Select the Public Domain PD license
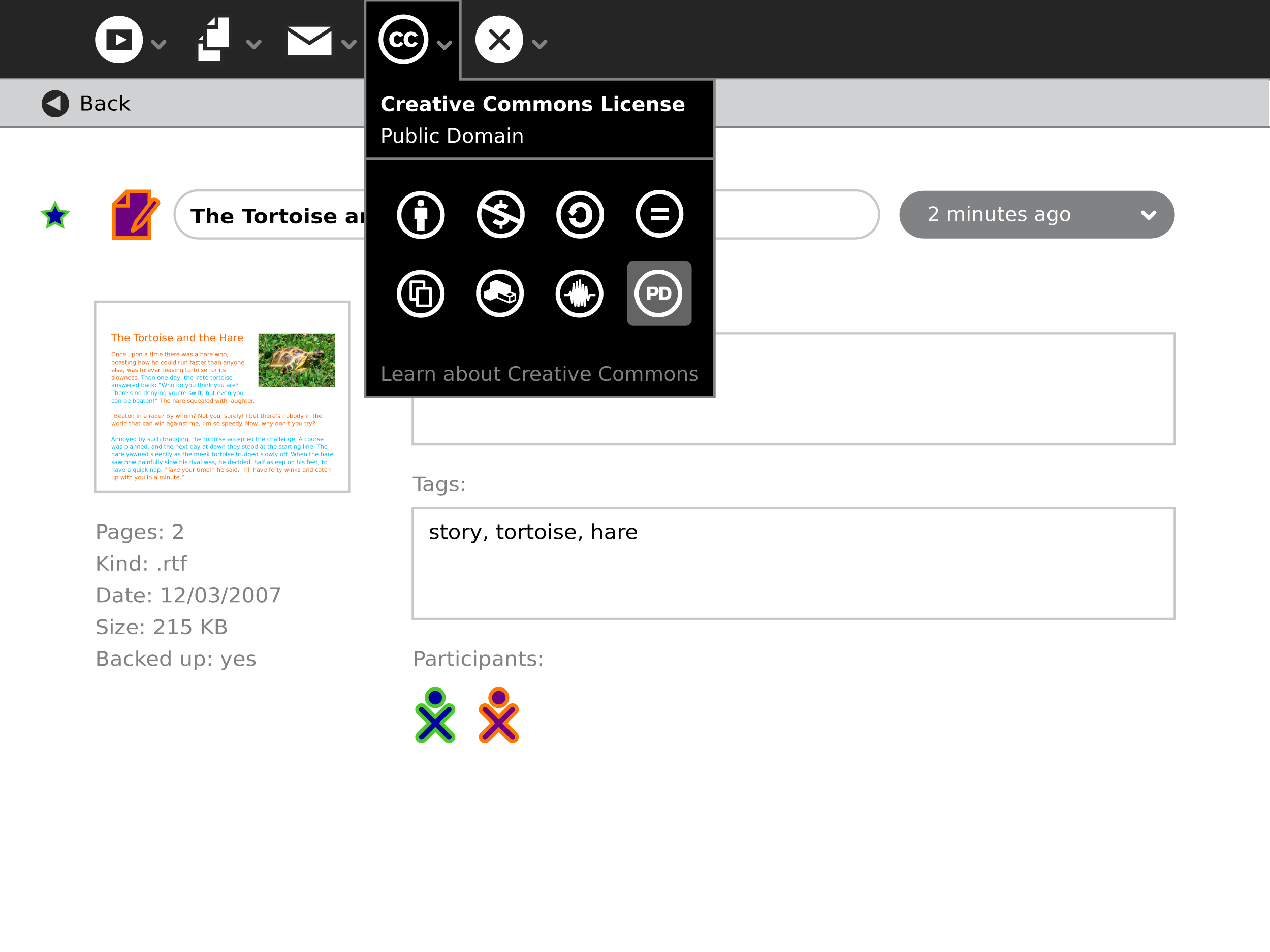1270x952 pixels. click(x=658, y=294)
